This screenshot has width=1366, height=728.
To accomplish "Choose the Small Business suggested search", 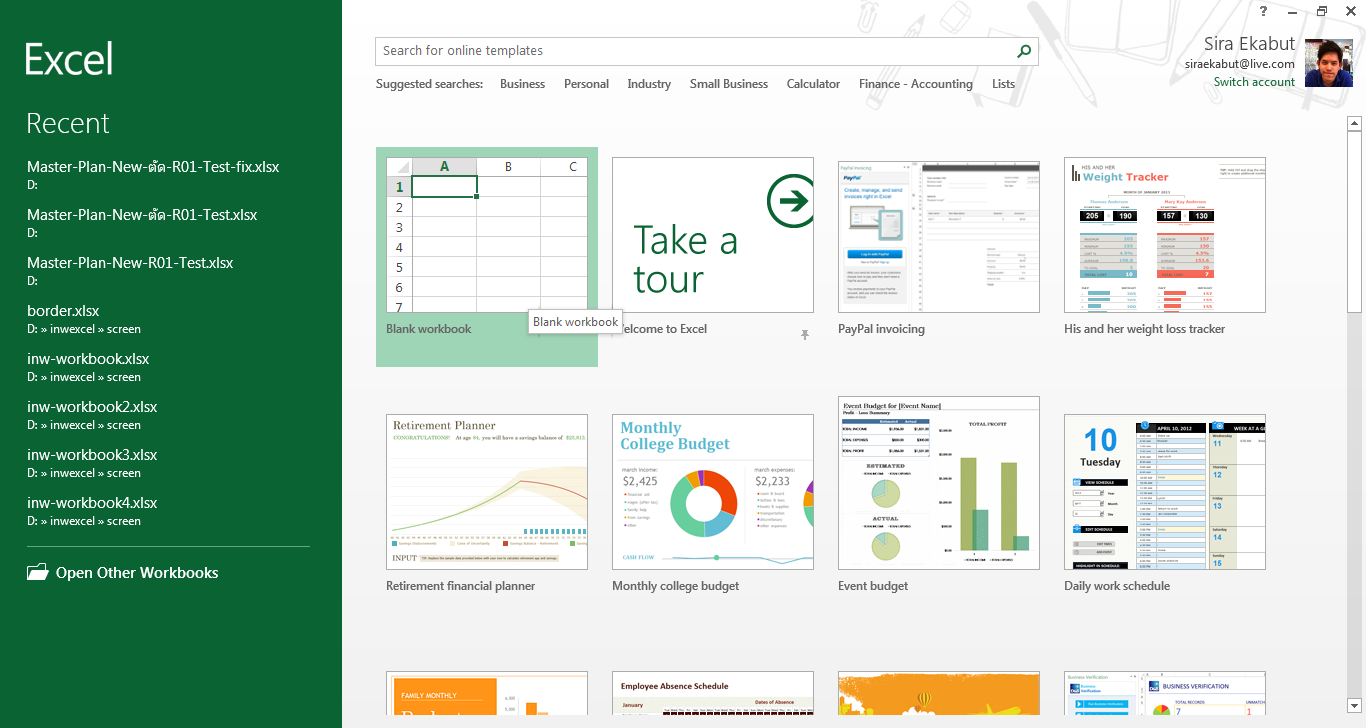I will click(x=729, y=84).
